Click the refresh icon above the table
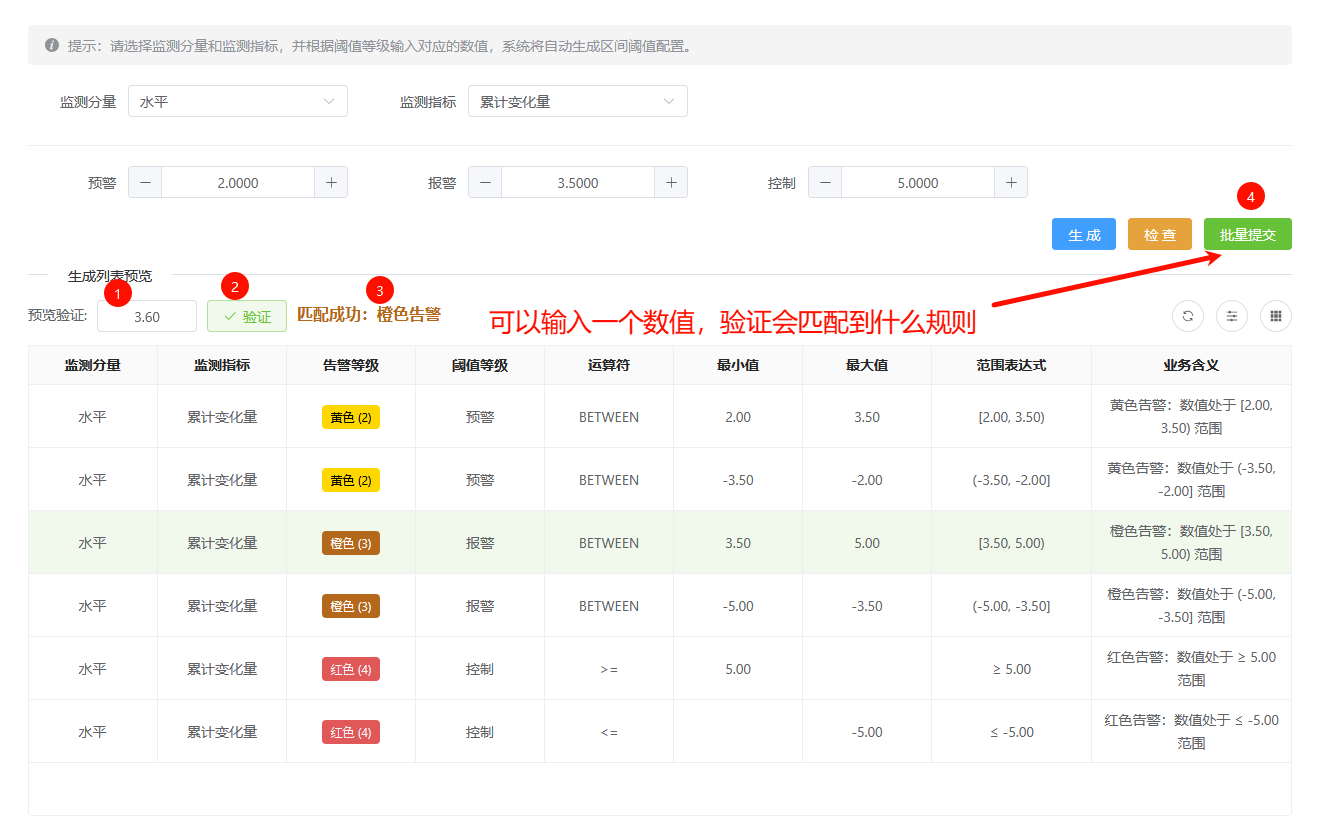This screenshot has width=1325, height=835. click(x=1187, y=316)
